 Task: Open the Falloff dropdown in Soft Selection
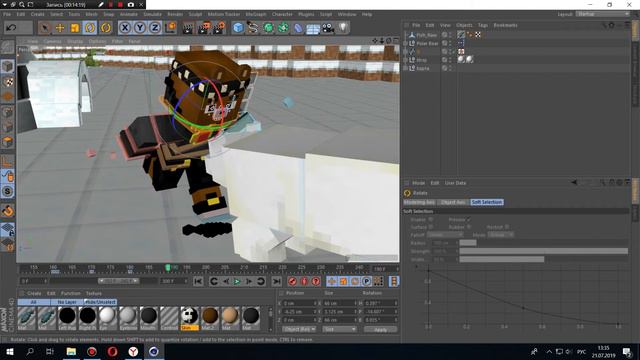(x=445, y=235)
